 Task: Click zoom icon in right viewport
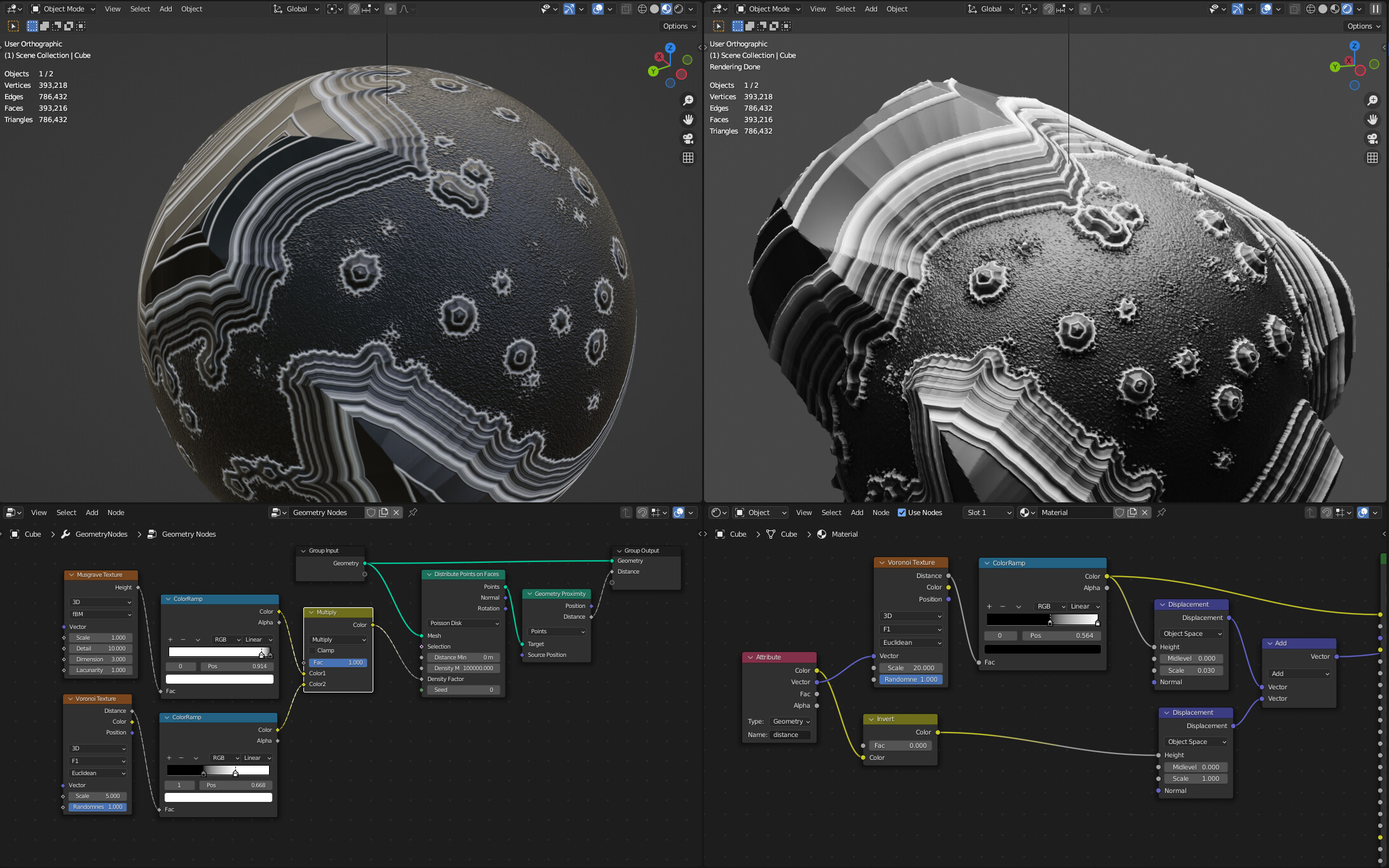pyautogui.click(x=1372, y=100)
